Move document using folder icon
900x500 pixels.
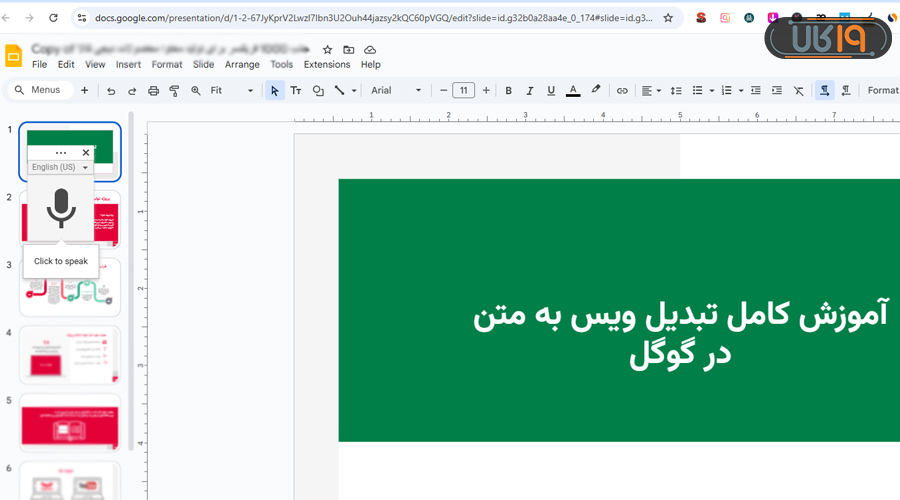(x=348, y=50)
